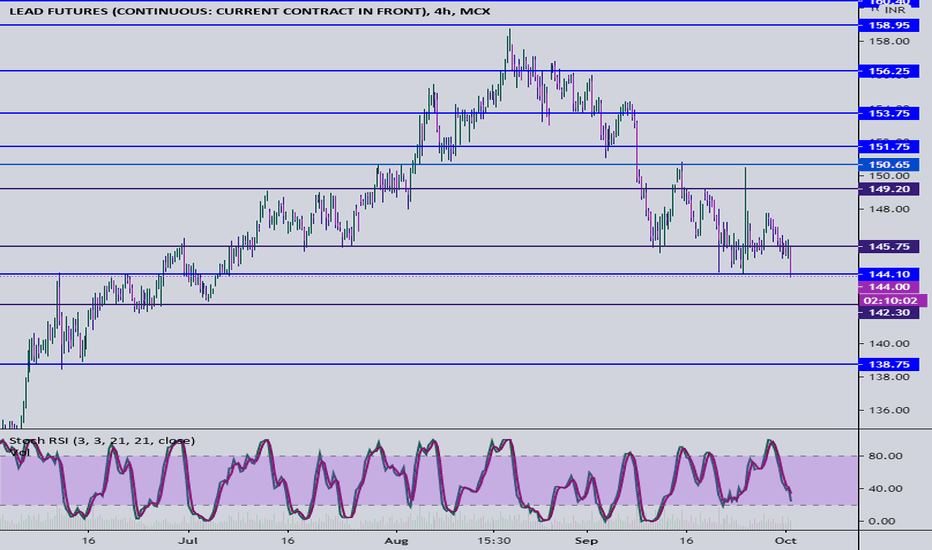Viewport: 932px width, 550px height.
Task: Select the 142.30 price level label
Action: tap(889, 313)
